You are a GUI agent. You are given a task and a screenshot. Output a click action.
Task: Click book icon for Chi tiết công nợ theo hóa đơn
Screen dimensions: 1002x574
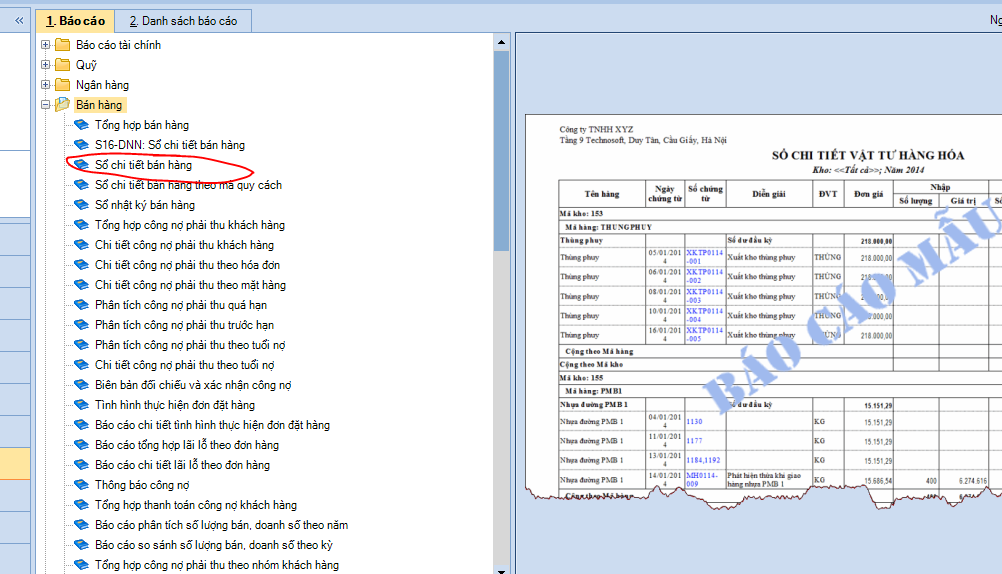81,265
